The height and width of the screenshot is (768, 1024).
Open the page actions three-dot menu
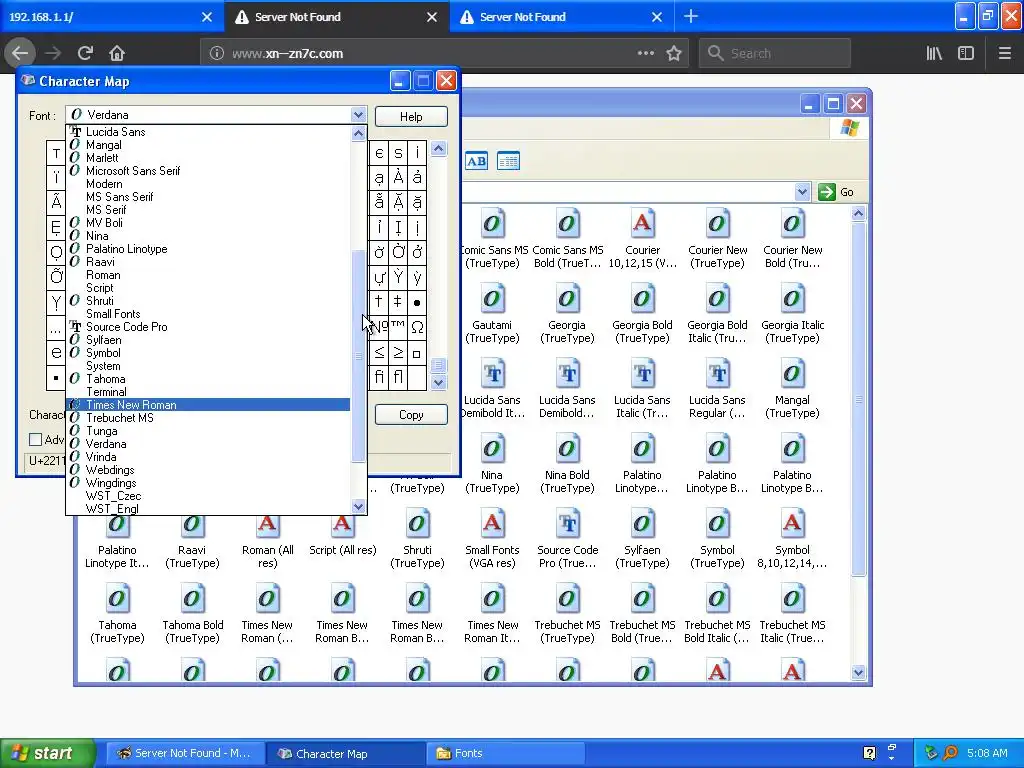click(x=645, y=53)
